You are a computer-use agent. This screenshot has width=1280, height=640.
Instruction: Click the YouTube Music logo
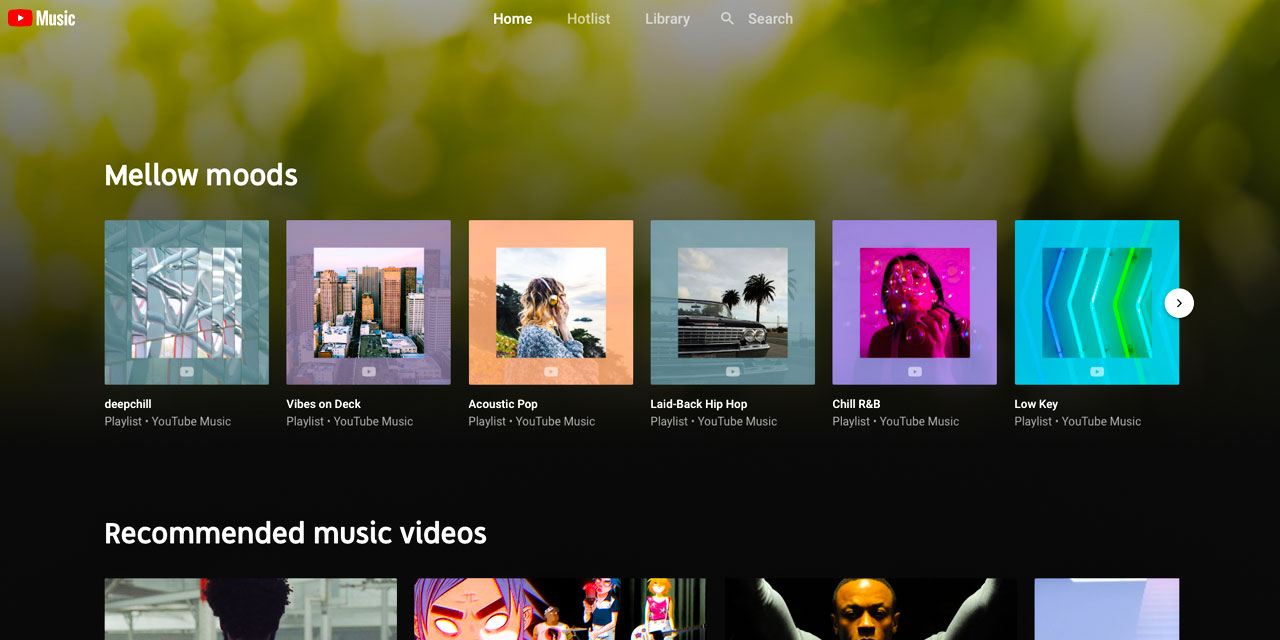tap(42, 18)
